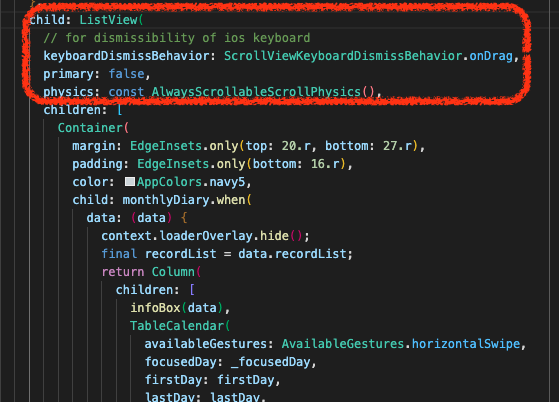Click children keyword under ListView

[72, 110]
